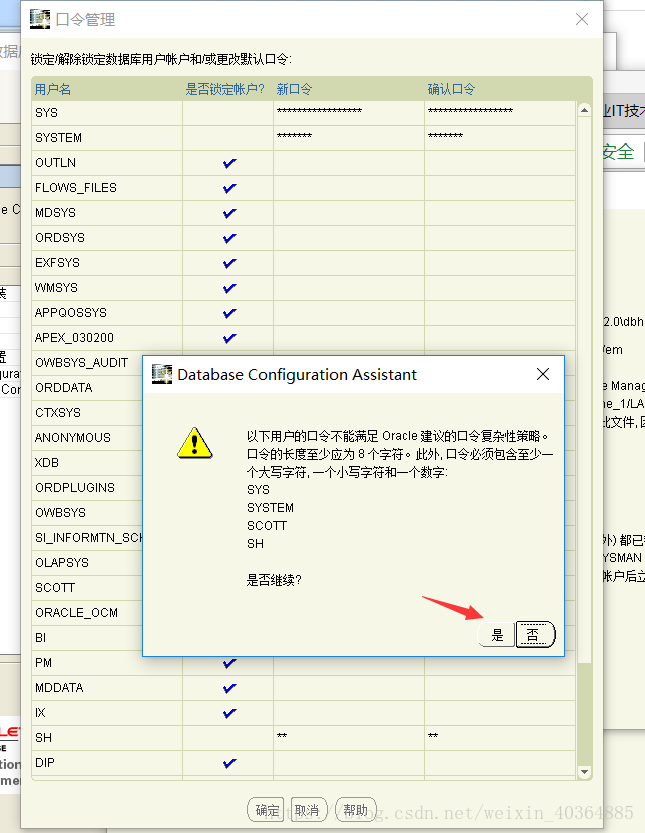Image resolution: width=645 pixels, height=833 pixels.
Task: Select the XDB username cell
Action: (x=87, y=463)
